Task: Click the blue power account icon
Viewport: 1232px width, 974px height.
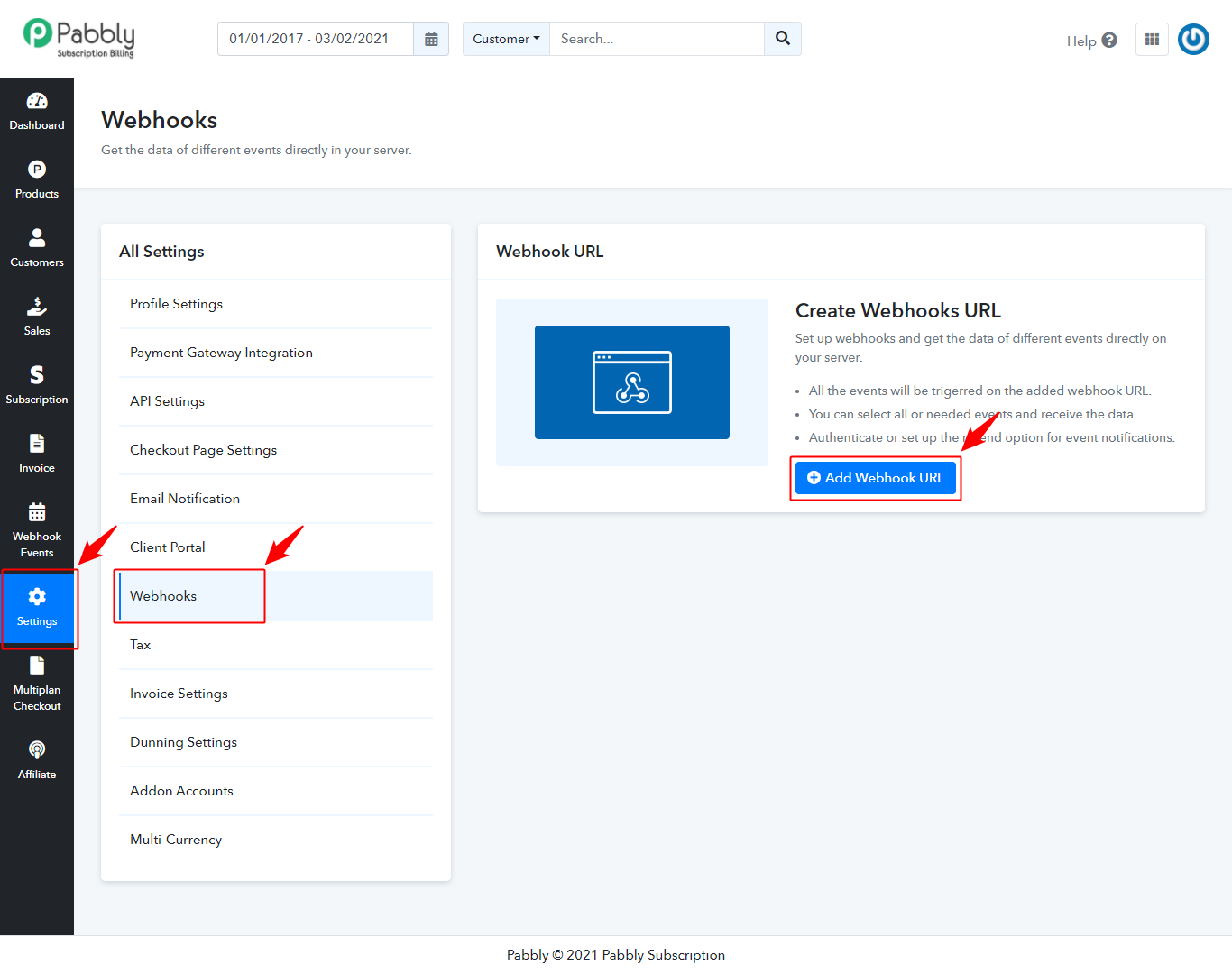Action: point(1193,39)
